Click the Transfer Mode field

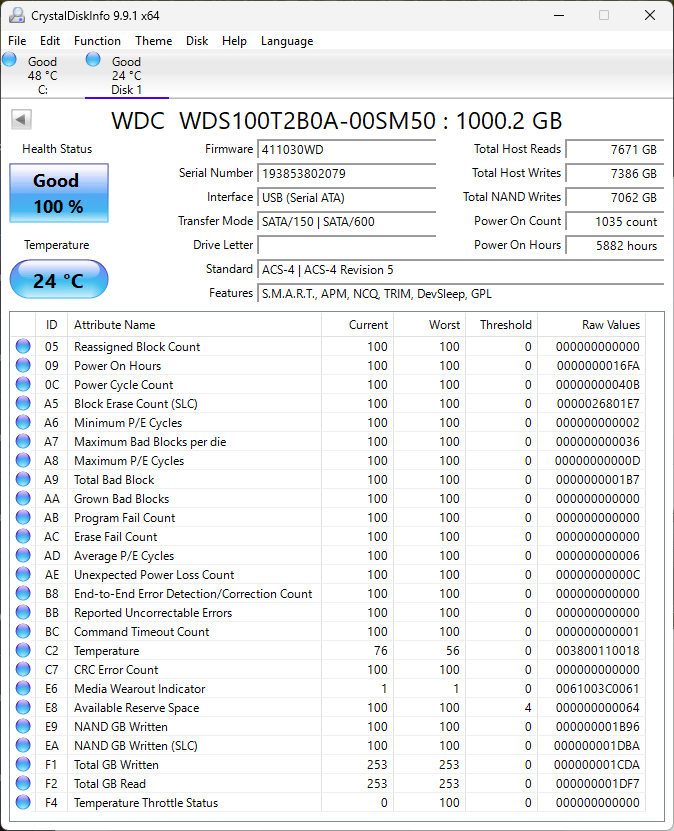point(347,222)
